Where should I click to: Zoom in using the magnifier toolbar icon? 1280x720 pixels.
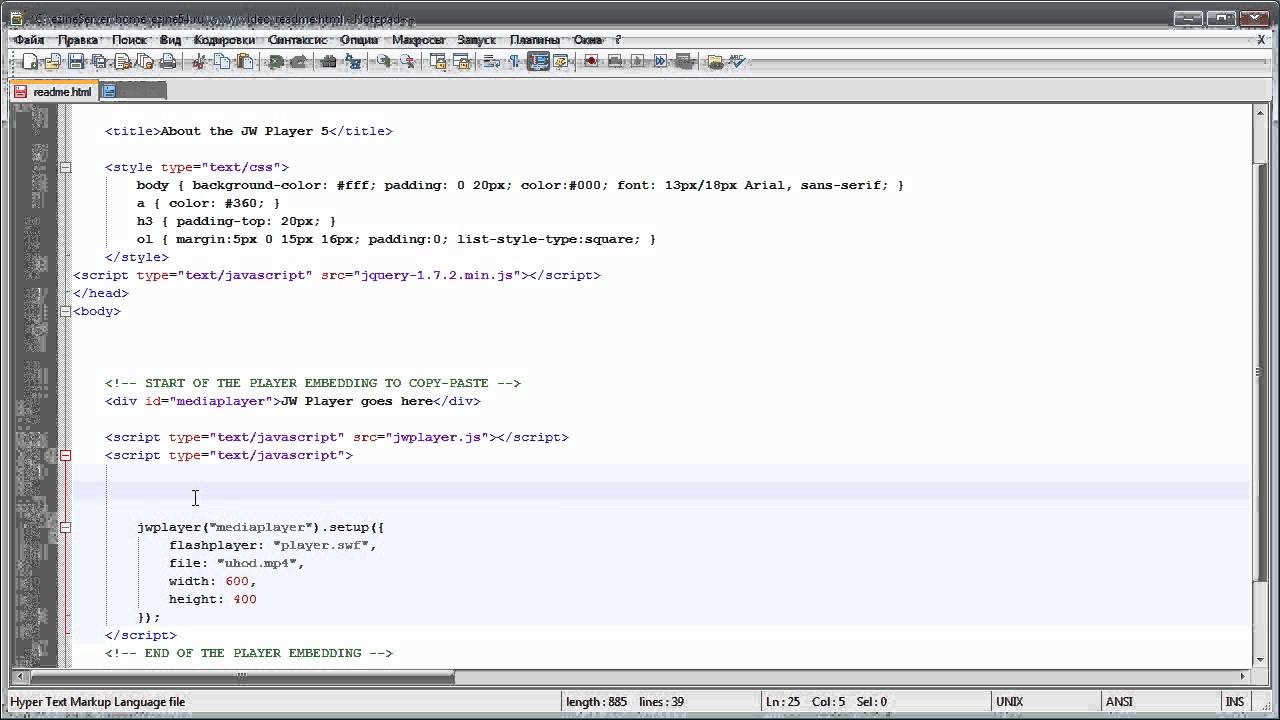pyautogui.click(x=384, y=62)
